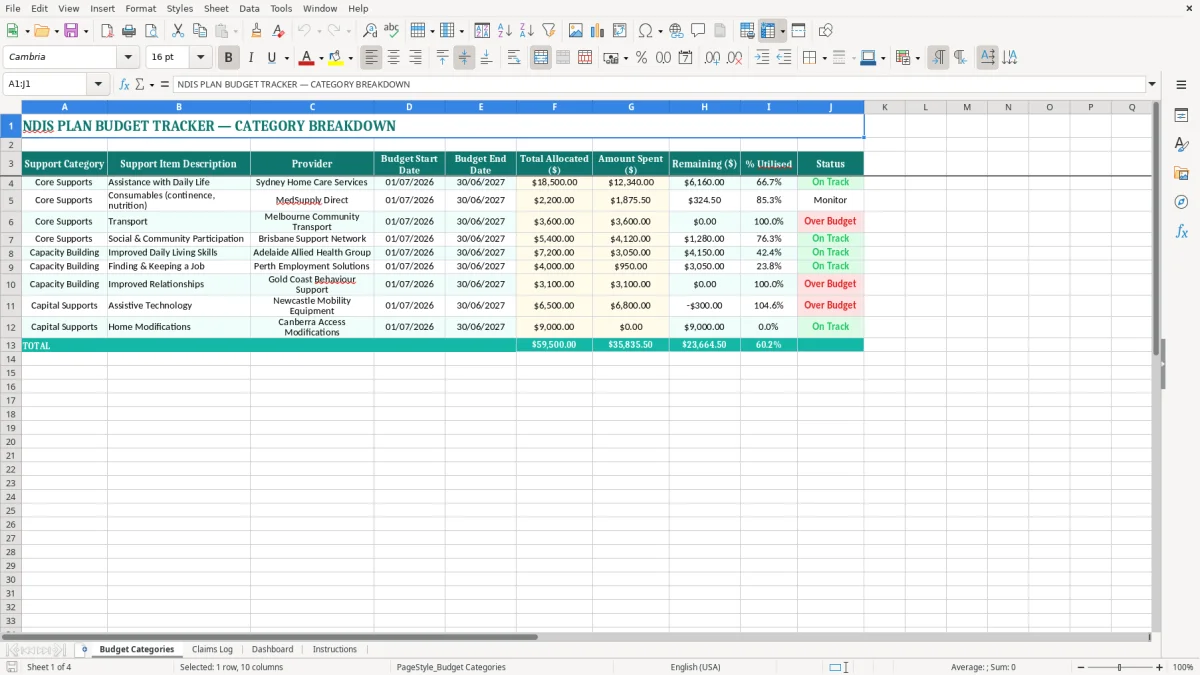Viewport: 1200px width, 675px height.
Task: Insert Image icon in toolbar
Action: click(x=576, y=31)
